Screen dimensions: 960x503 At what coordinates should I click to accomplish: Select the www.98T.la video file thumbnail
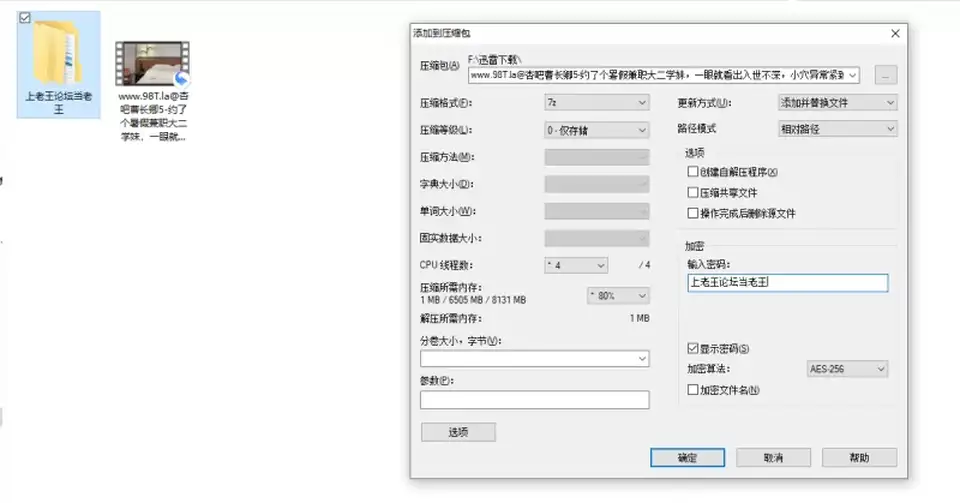click(x=152, y=64)
